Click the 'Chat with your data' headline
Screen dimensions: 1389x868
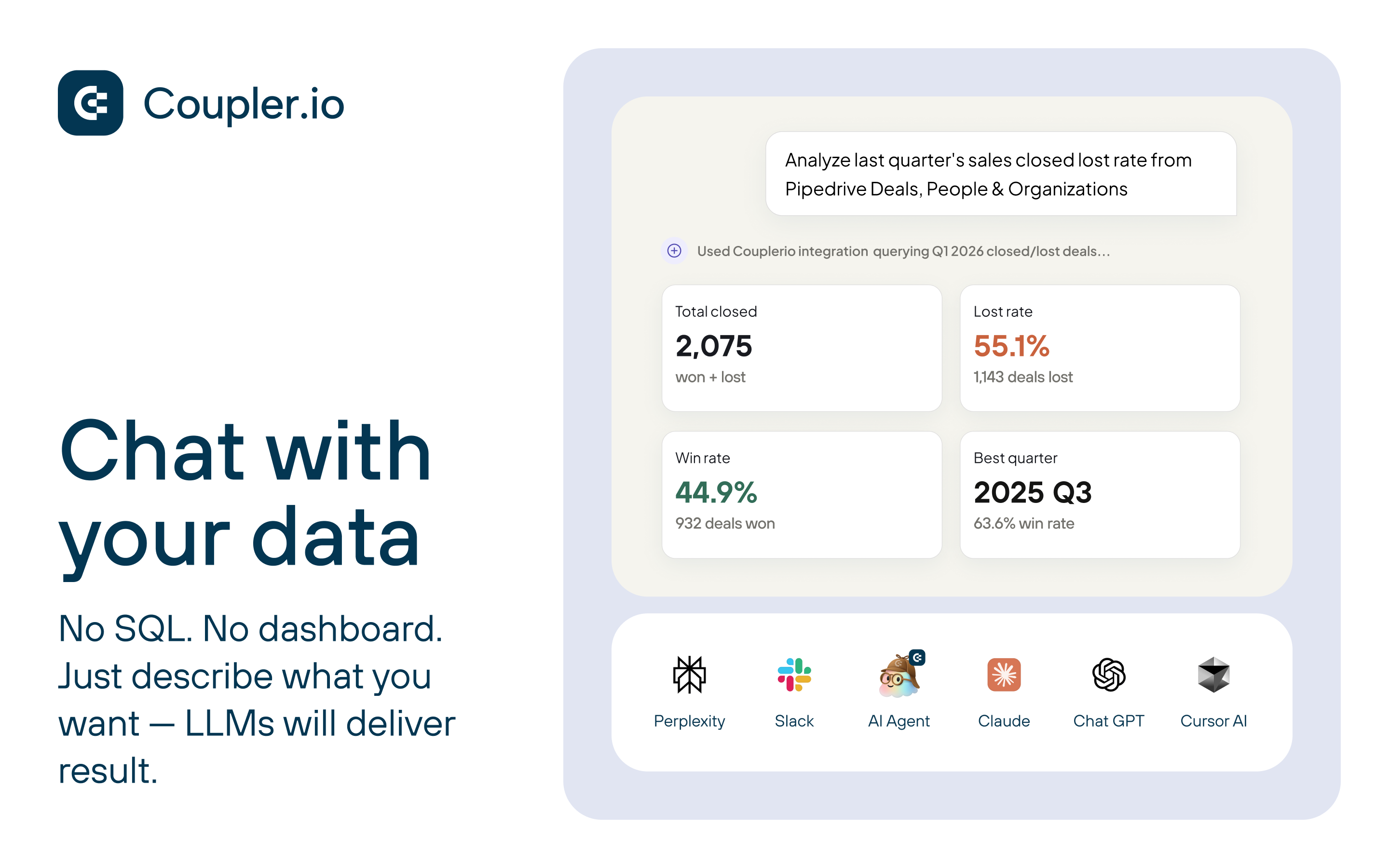[245, 495]
